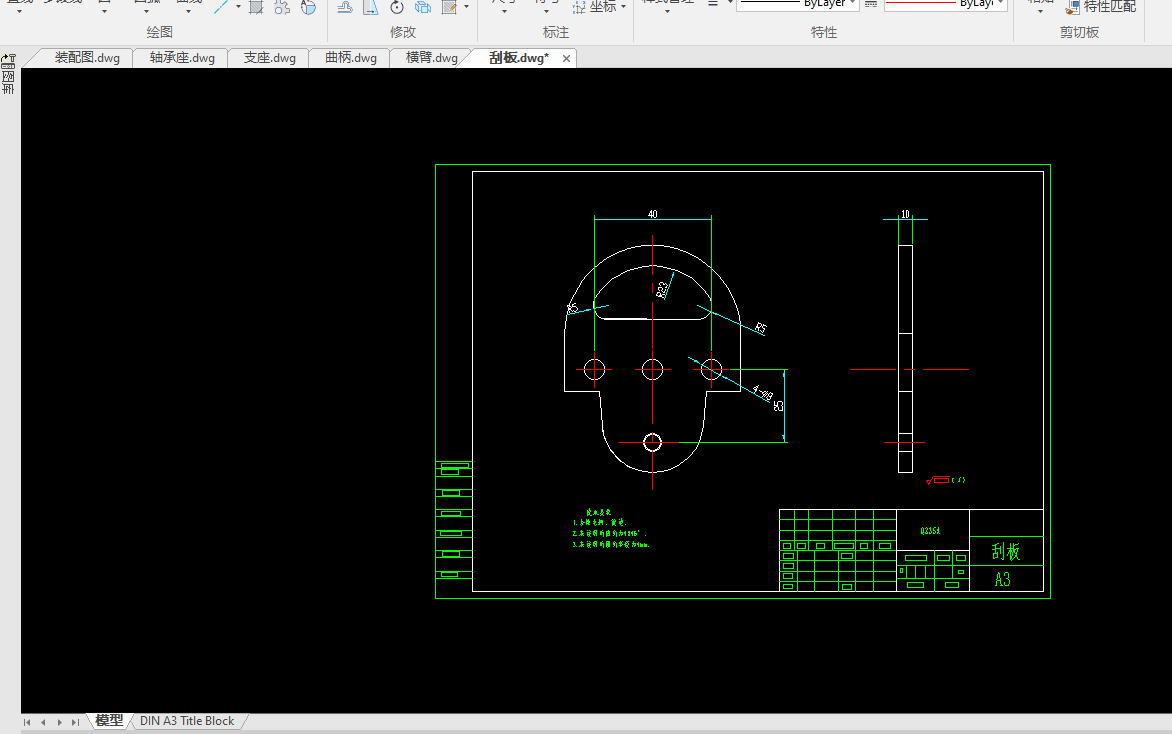Click the 绘图 panel title
The height and width of the screenshot is (734, 1172).
[159, 32]
